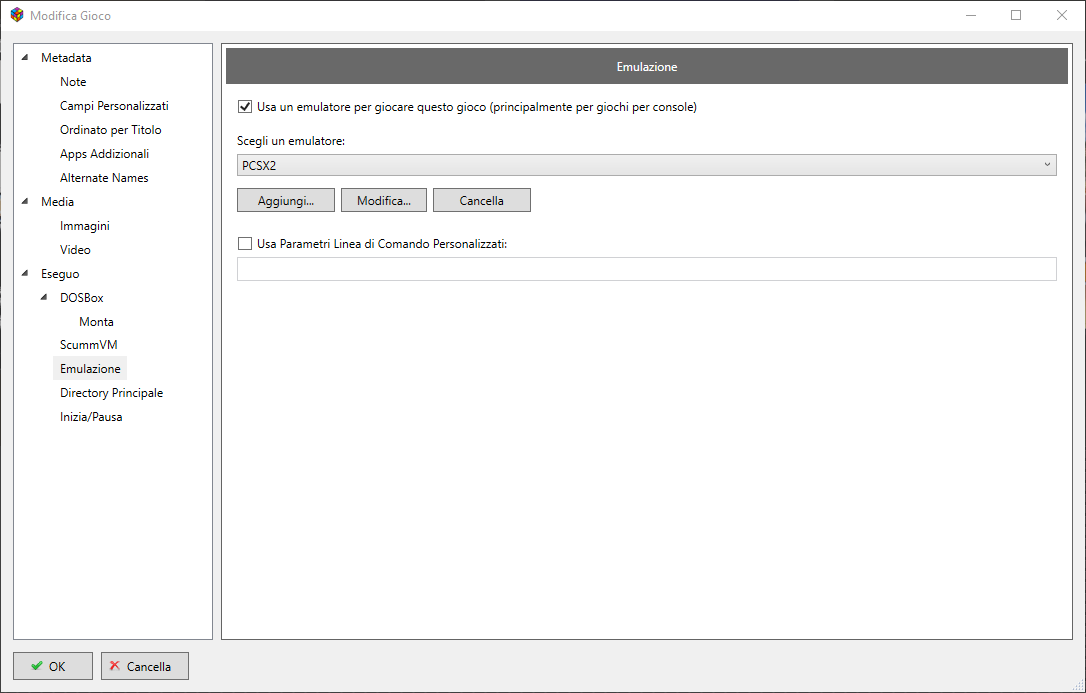This screenshot has height=693, width=1086.
Task: Click the bottom Cancella dialog button
Action: pos(145,666)
